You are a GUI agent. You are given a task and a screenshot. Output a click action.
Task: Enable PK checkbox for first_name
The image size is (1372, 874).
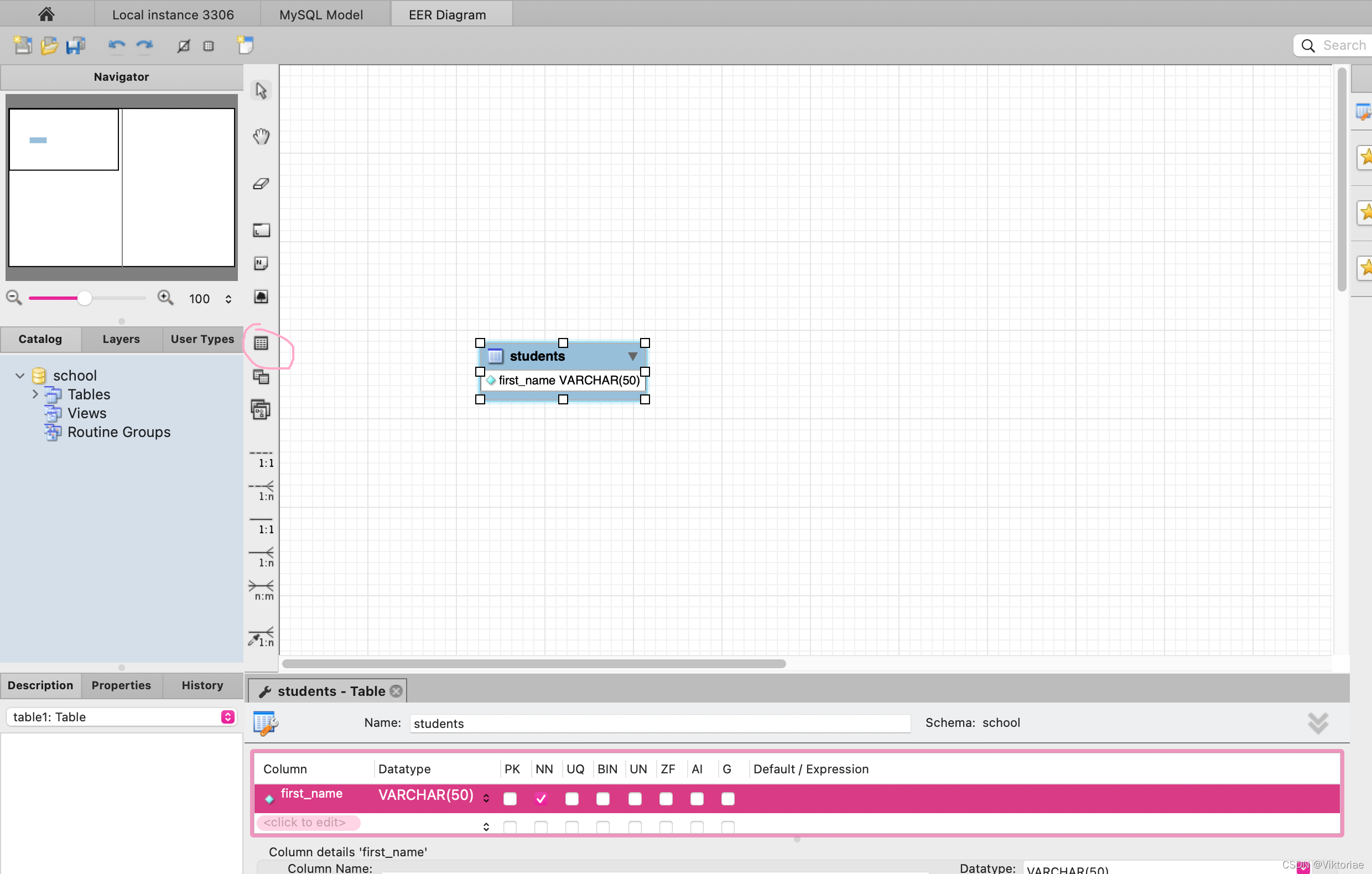click(x=510, y=798)
